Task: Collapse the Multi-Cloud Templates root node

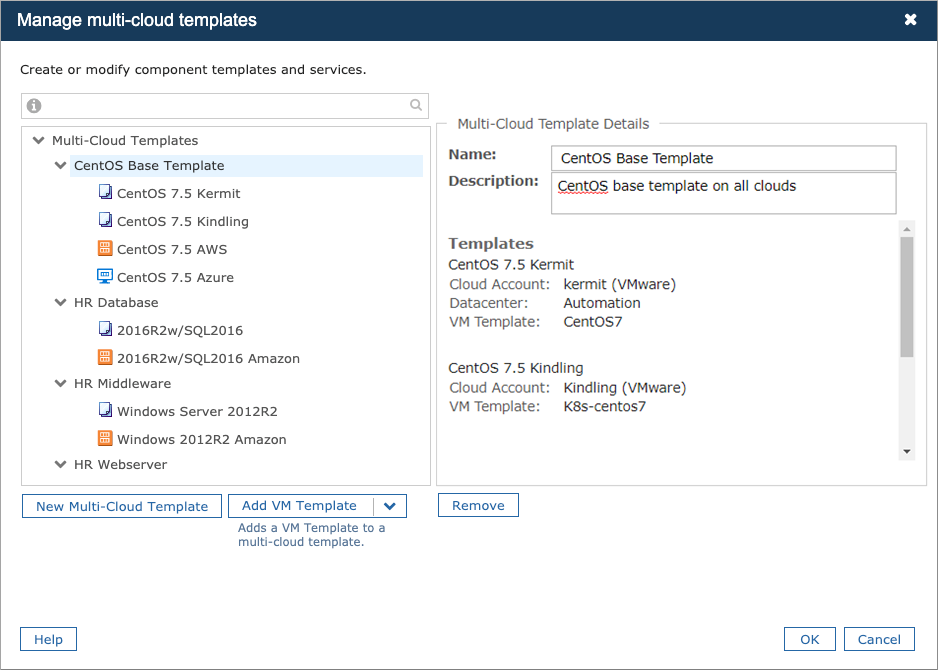Action: (38, 141)
